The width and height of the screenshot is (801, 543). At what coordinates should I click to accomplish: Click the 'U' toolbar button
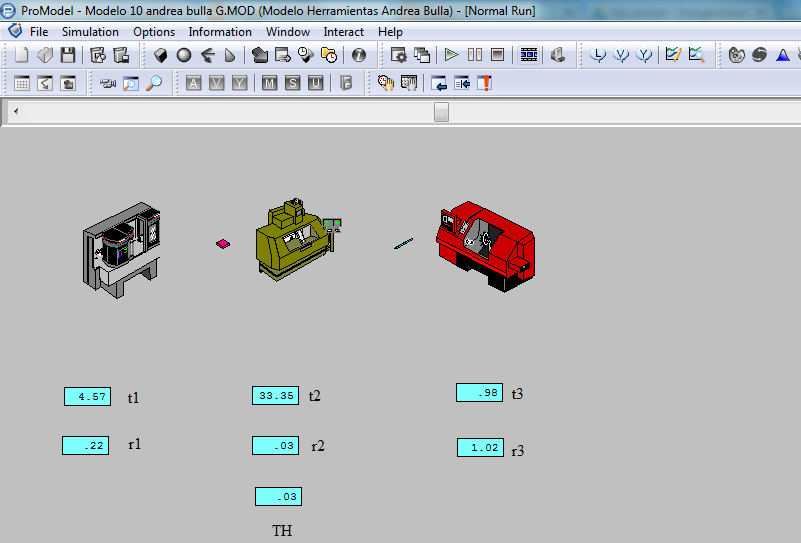pyautogui.click(x=315, y=83)
